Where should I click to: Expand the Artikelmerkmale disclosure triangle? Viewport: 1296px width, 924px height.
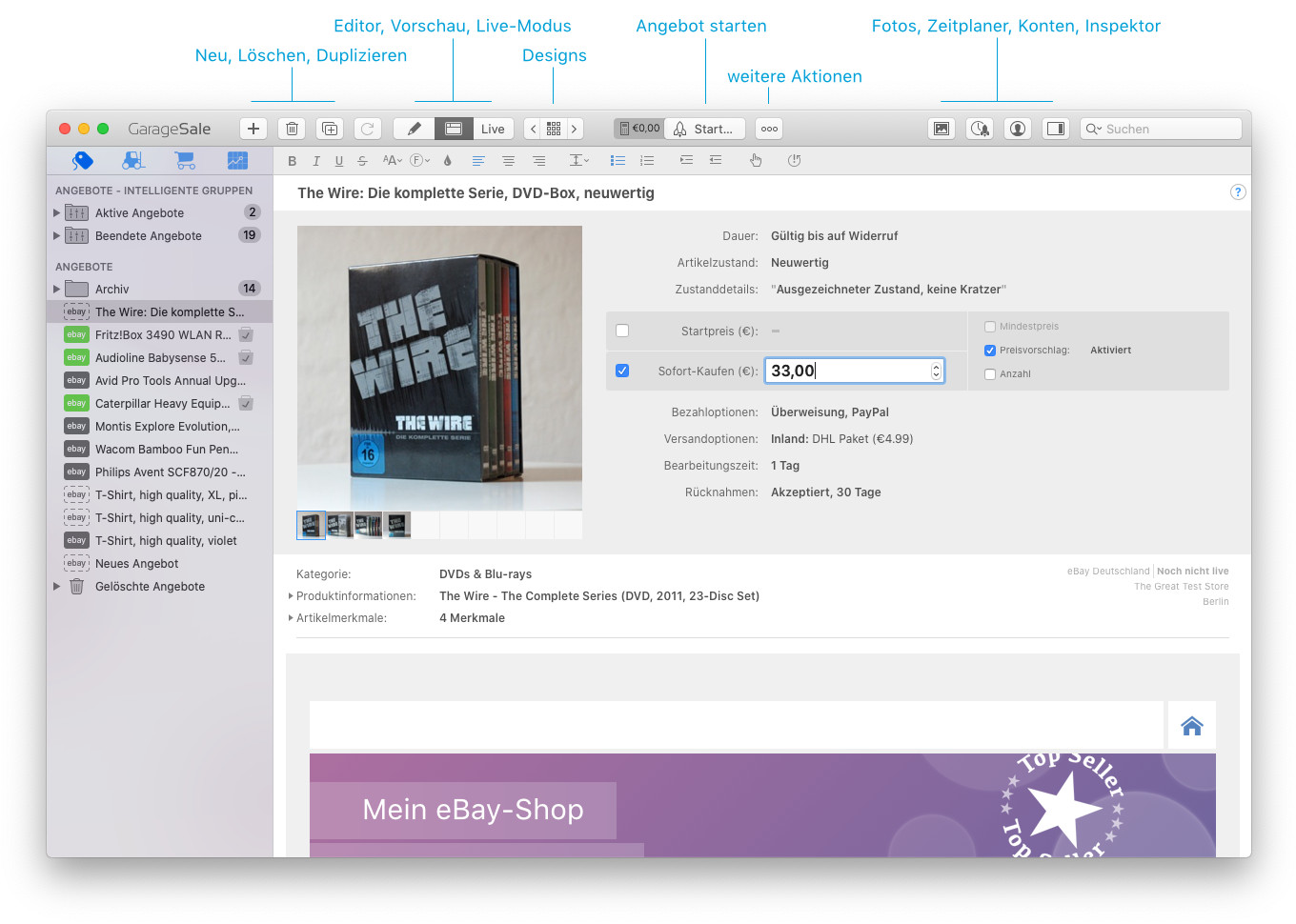(x=291, y=618)
